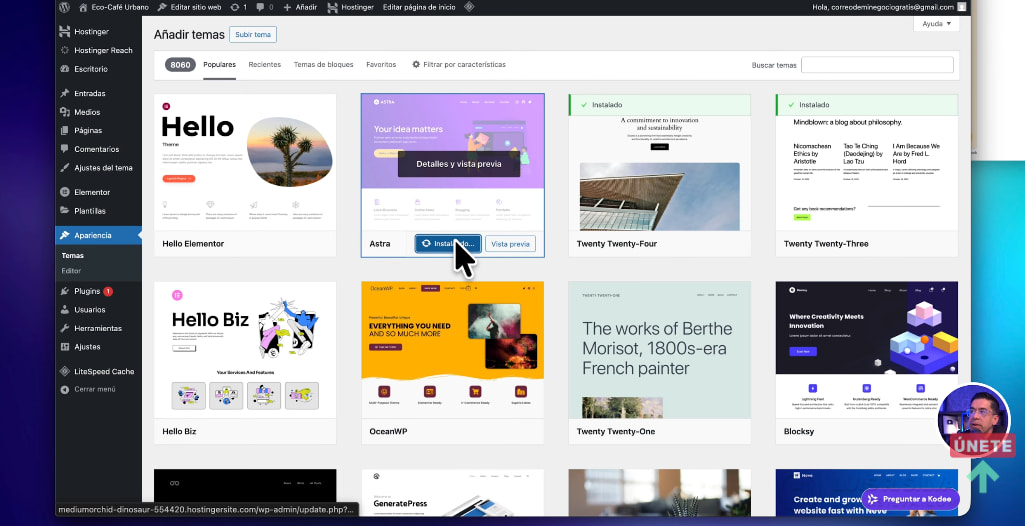Expand the Ayuda help dropdown
1025x526 pixels.
tap(936, 24)
